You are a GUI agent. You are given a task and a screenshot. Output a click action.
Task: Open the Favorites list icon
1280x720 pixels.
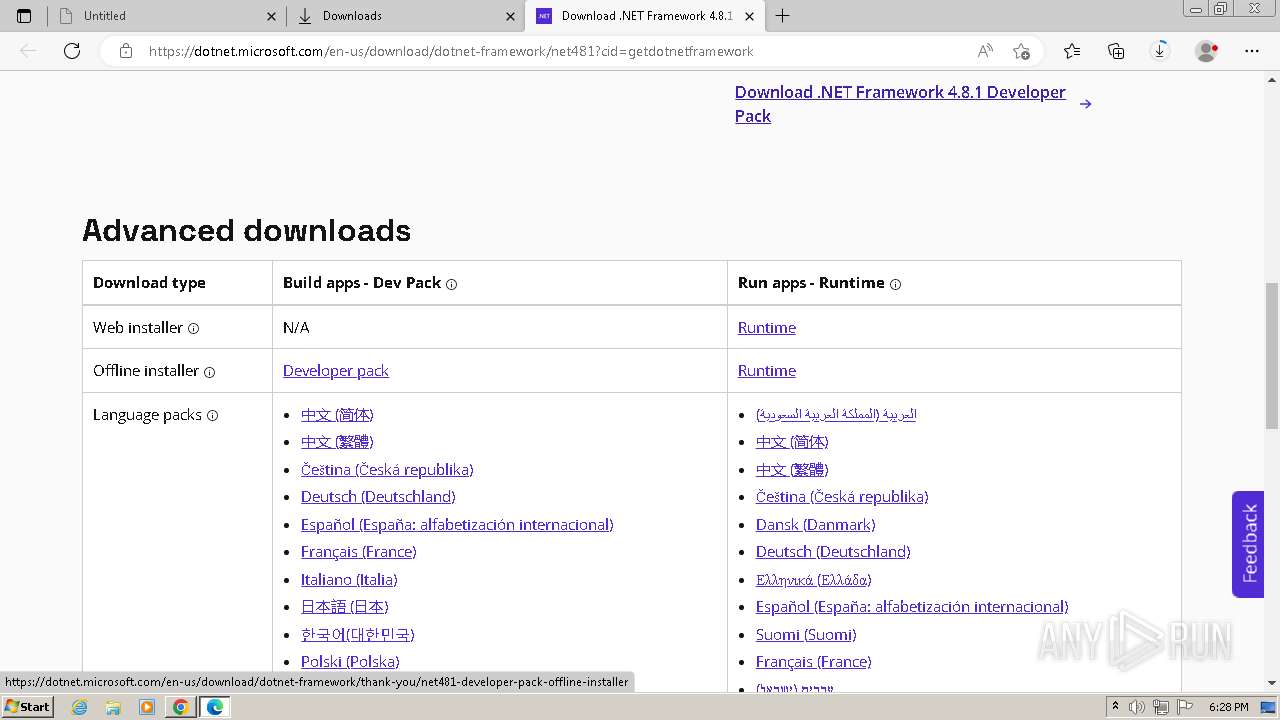click(1072, 51)
